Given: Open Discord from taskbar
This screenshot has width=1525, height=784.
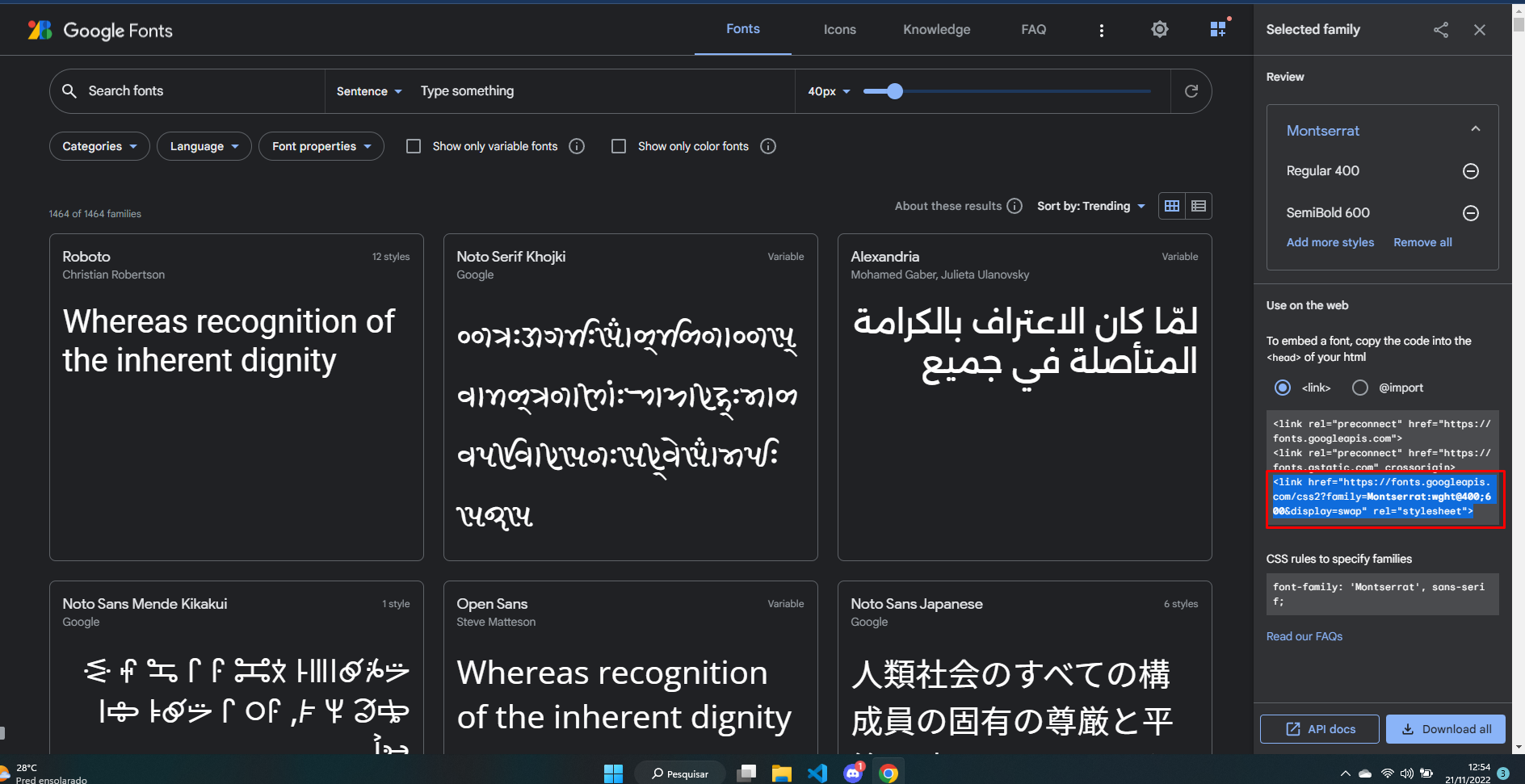Looking at the screenshot, I should tap(853, 774).
